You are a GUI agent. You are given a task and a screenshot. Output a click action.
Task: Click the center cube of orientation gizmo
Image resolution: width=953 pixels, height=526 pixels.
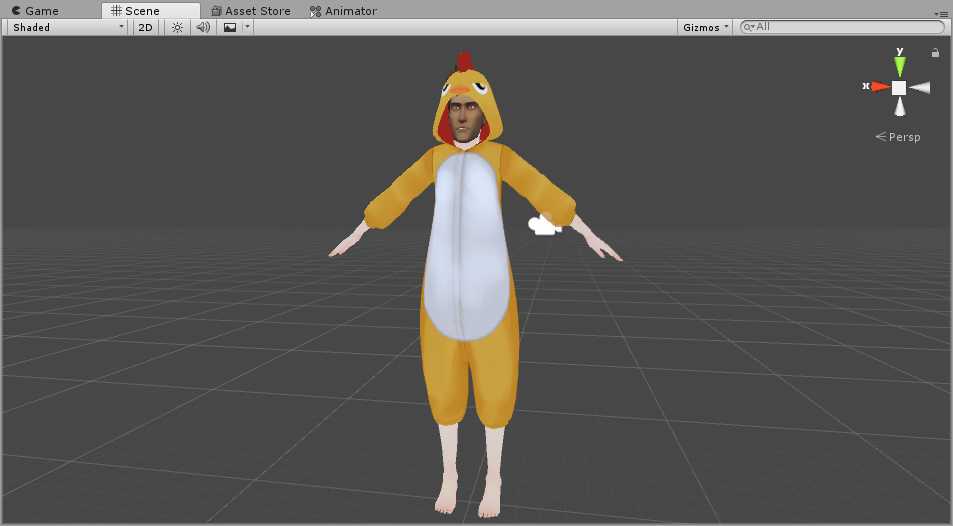click(899, 88)
